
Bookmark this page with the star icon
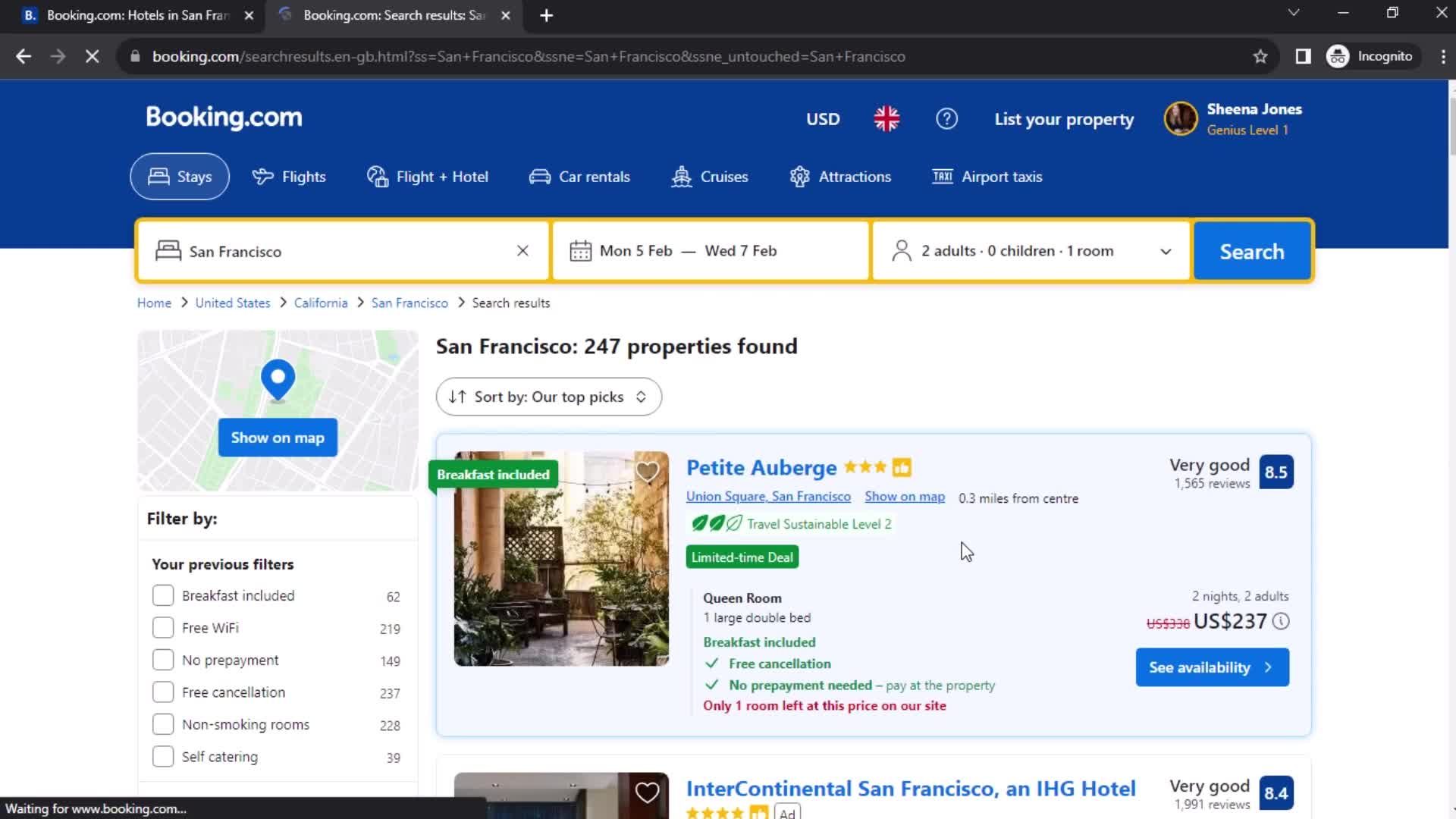[1260, 57]
